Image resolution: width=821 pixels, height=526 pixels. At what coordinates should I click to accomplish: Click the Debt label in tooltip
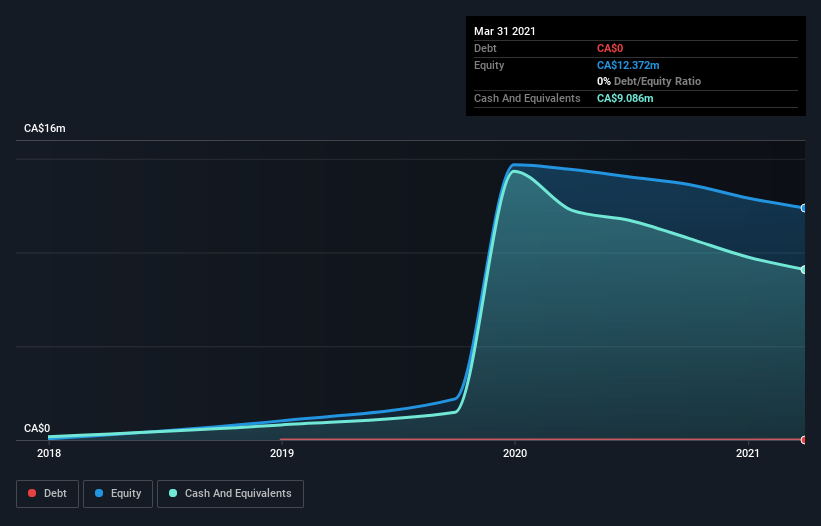485,49
